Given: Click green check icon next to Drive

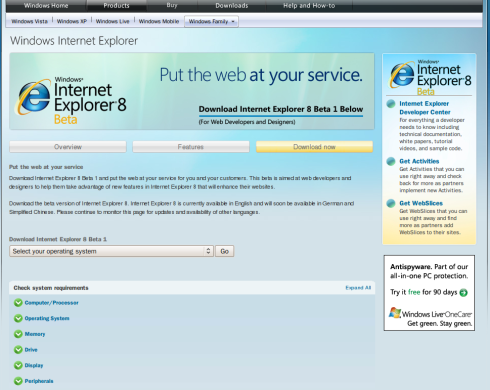Looking at the screenshot, I should tap(18, 350).
